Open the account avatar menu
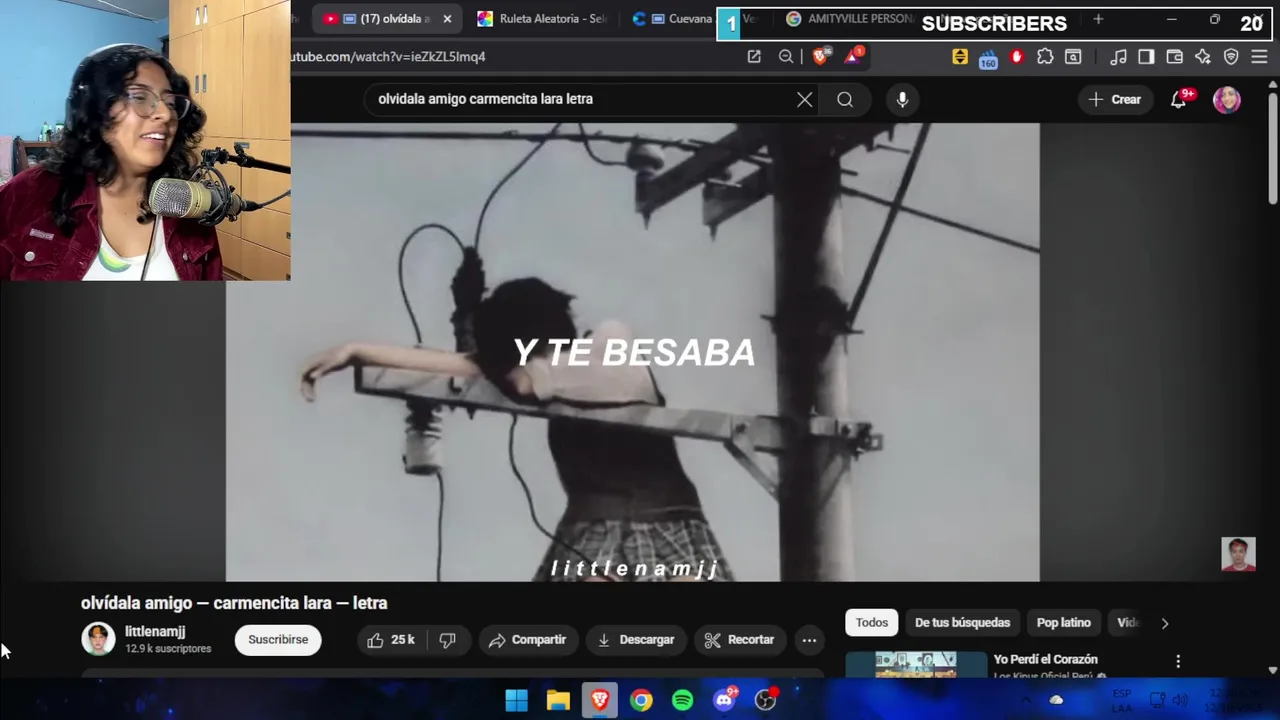Image resolution: width=1280 pixels, height=720 pixels. 1227,99
